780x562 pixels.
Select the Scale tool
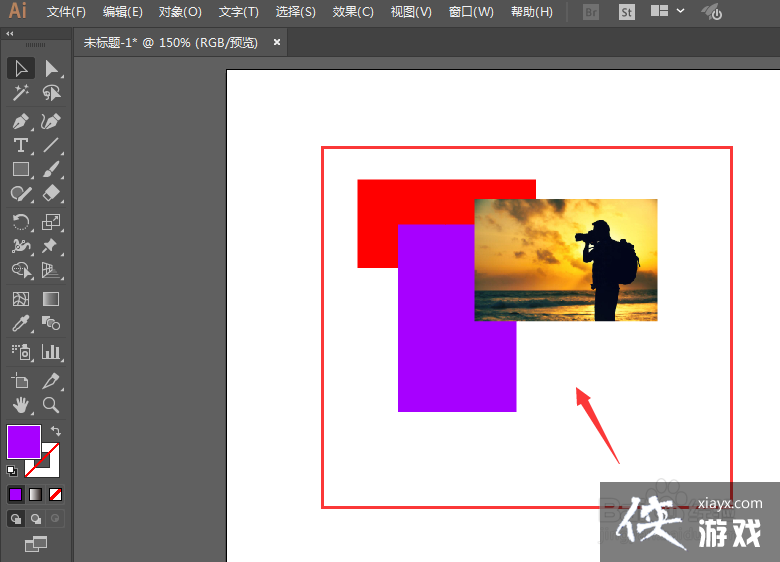point(51,222)
